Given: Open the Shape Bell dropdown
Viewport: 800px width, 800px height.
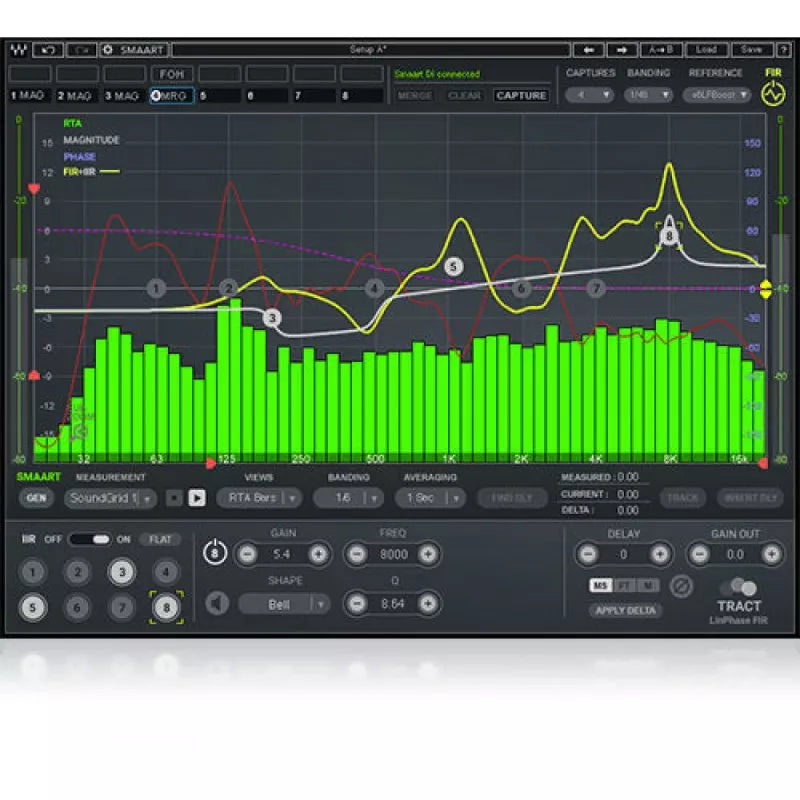Looking at the screenshot, I should coord(284,605).
